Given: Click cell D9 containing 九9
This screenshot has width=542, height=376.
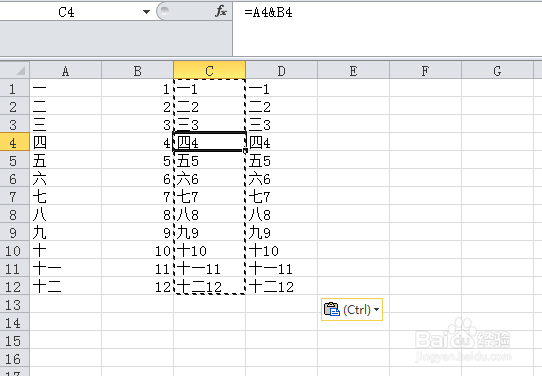Looking at the screenshot, I should coord(281,232).
